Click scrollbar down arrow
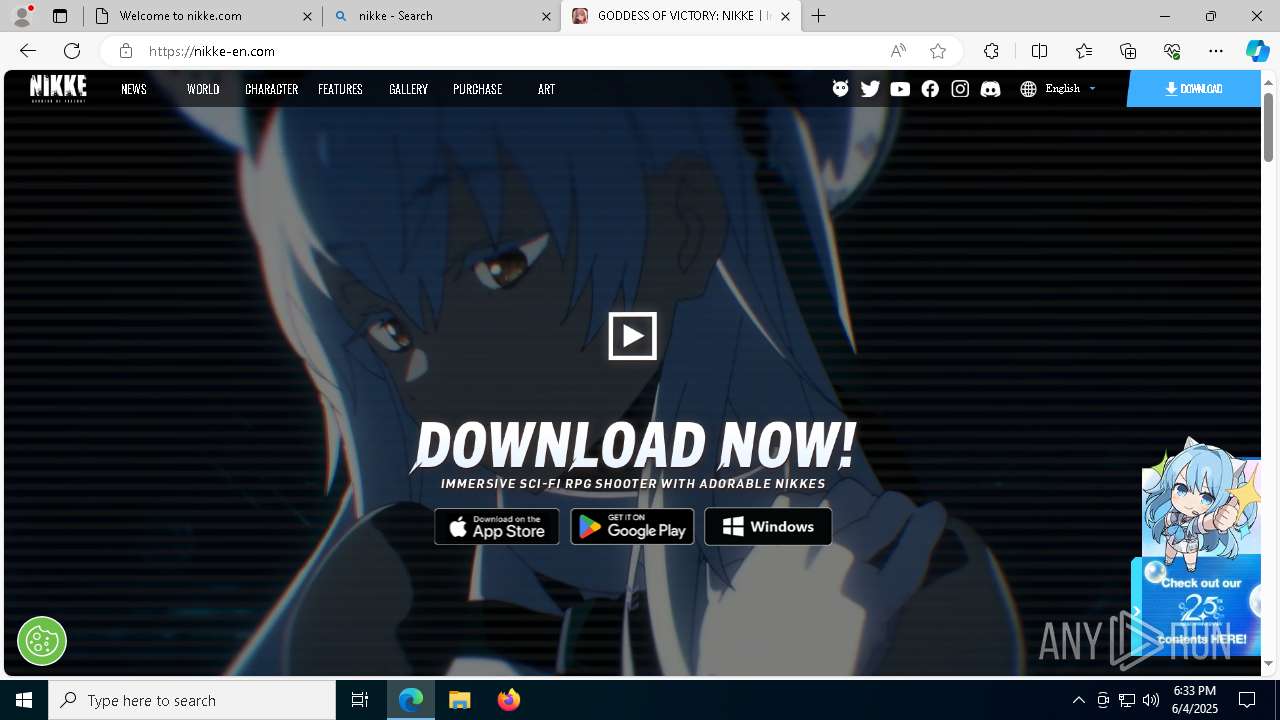1280x720 pixels. pos(1268,663)
